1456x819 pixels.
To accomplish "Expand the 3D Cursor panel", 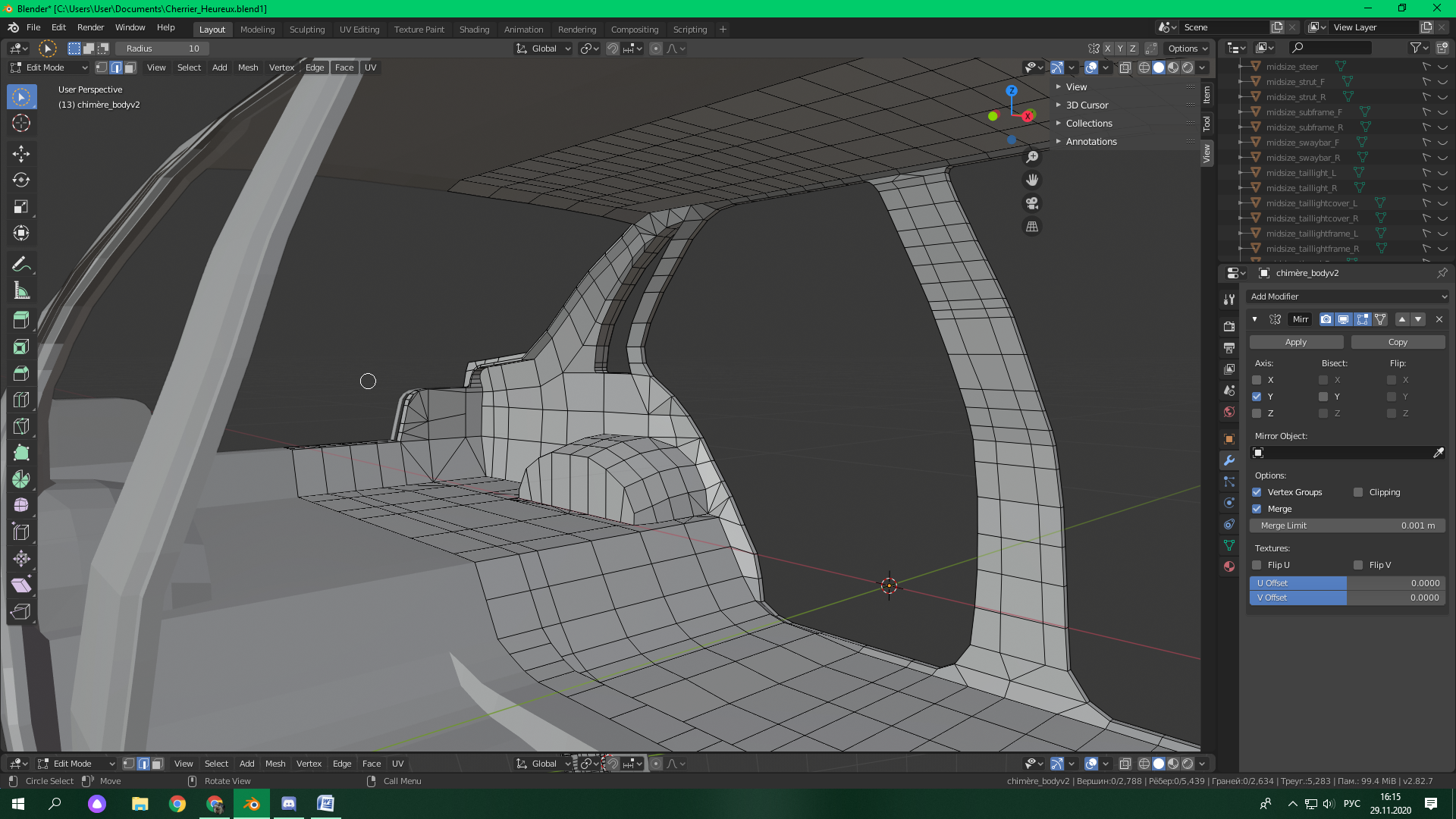I will pyautogui.click(x=1087, y=105).
